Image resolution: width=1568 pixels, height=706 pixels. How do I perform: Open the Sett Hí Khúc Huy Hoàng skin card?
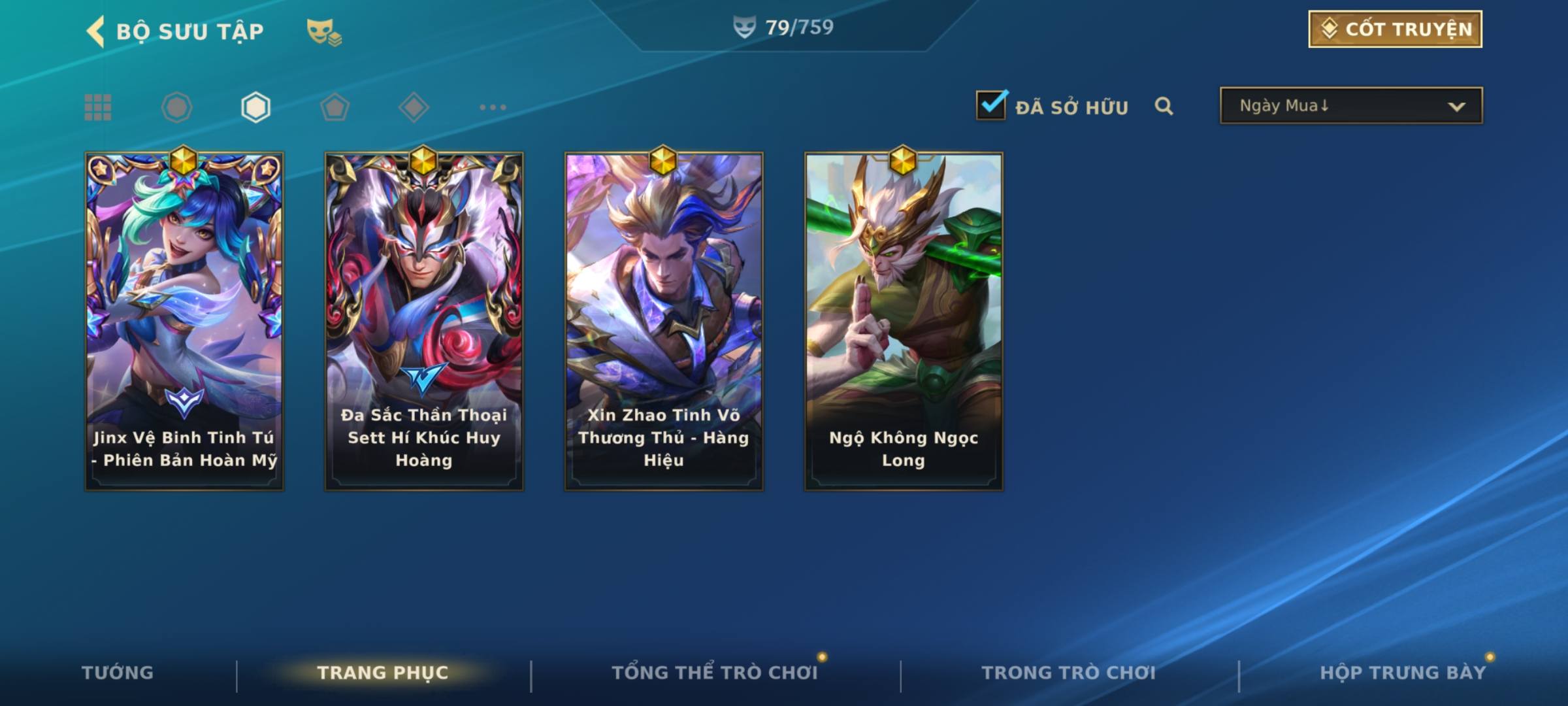pos(424,320)
